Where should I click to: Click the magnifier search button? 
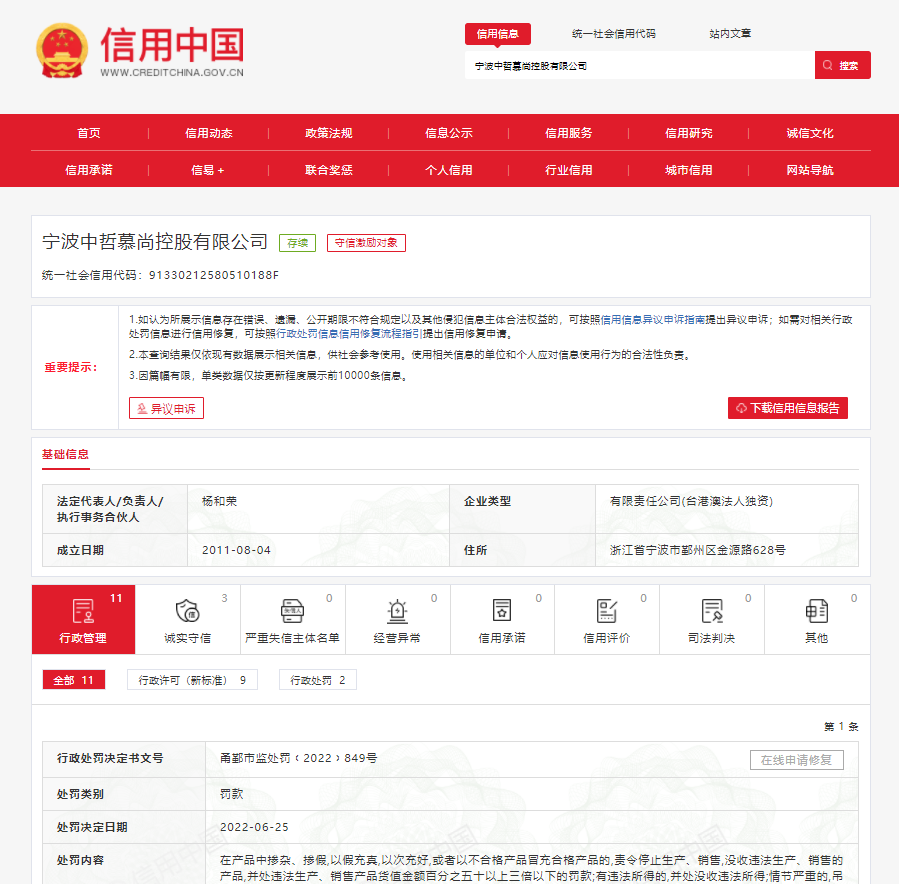[x=842, y=65]
